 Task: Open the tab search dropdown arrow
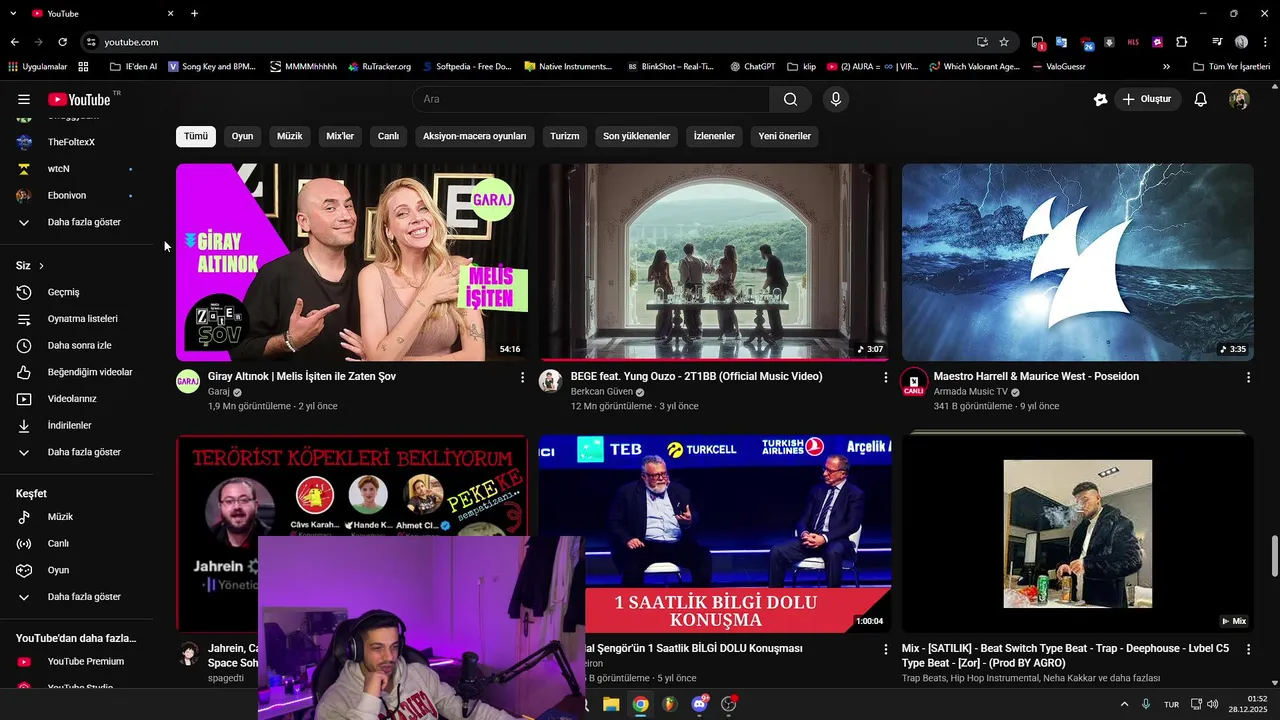[13, 13]
